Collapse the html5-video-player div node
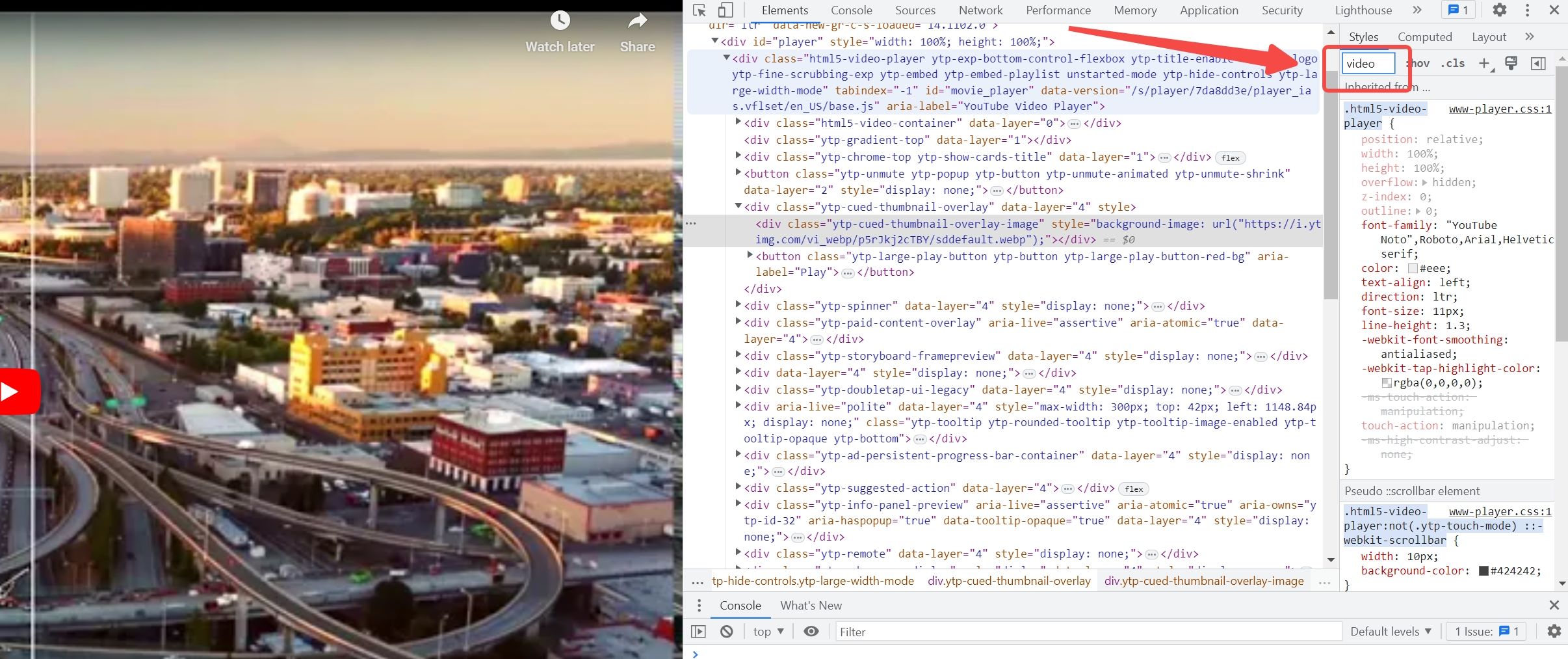Viewport: 1568px width, 659px height. coord(727,58)
